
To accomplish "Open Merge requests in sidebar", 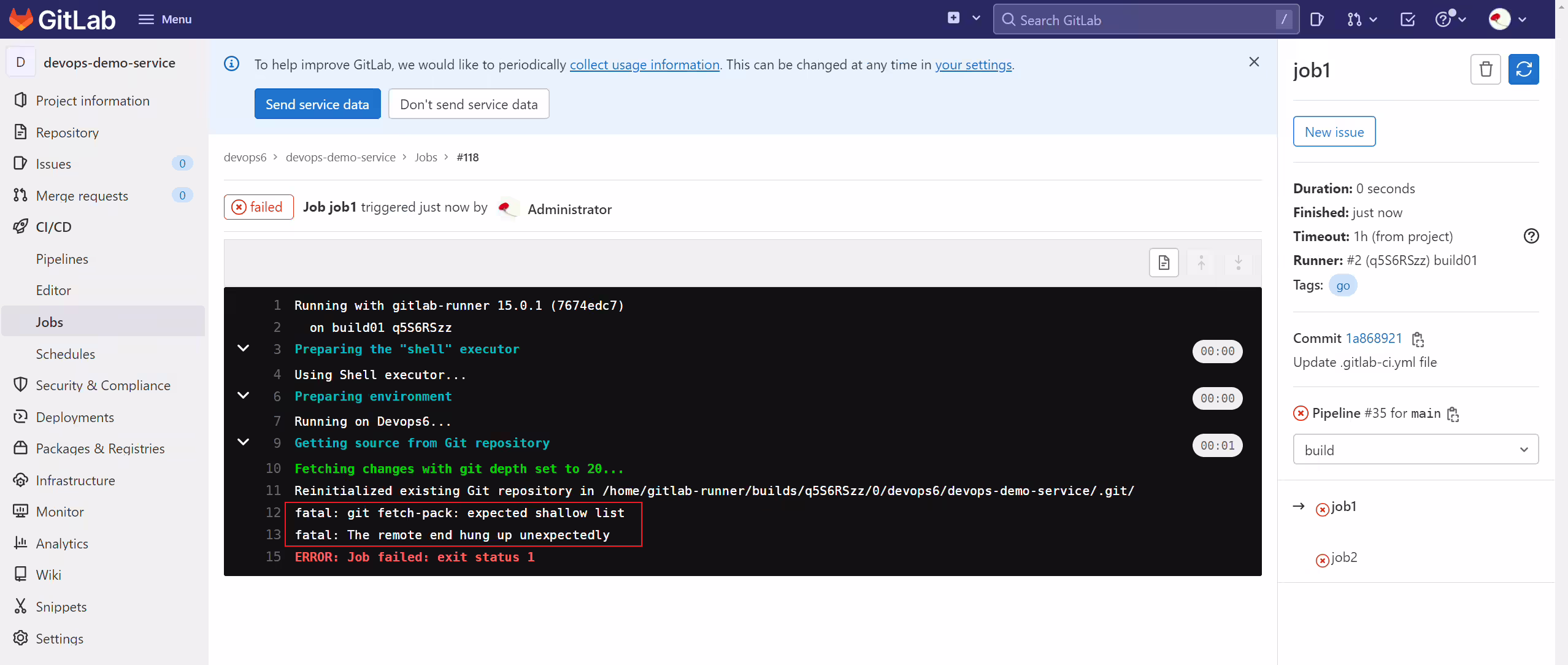I will (x=82, y=196).
